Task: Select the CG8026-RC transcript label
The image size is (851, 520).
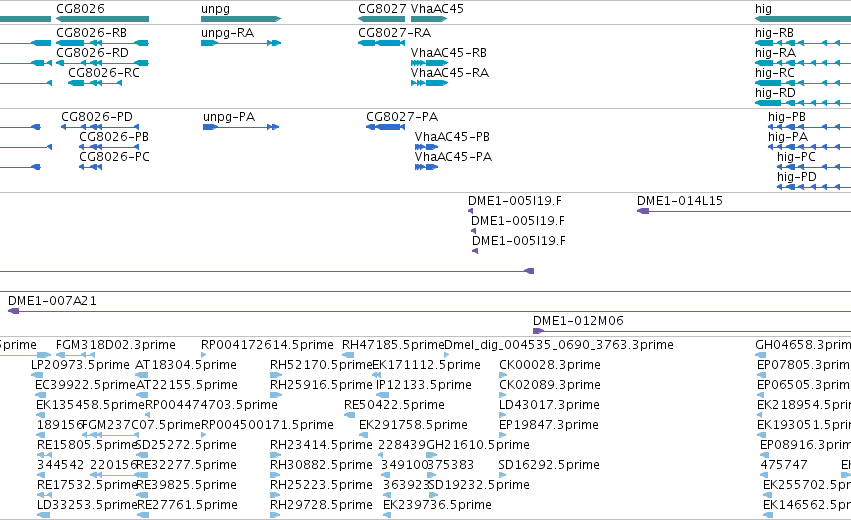Action: pyautogui.click(x=104, y=73)
